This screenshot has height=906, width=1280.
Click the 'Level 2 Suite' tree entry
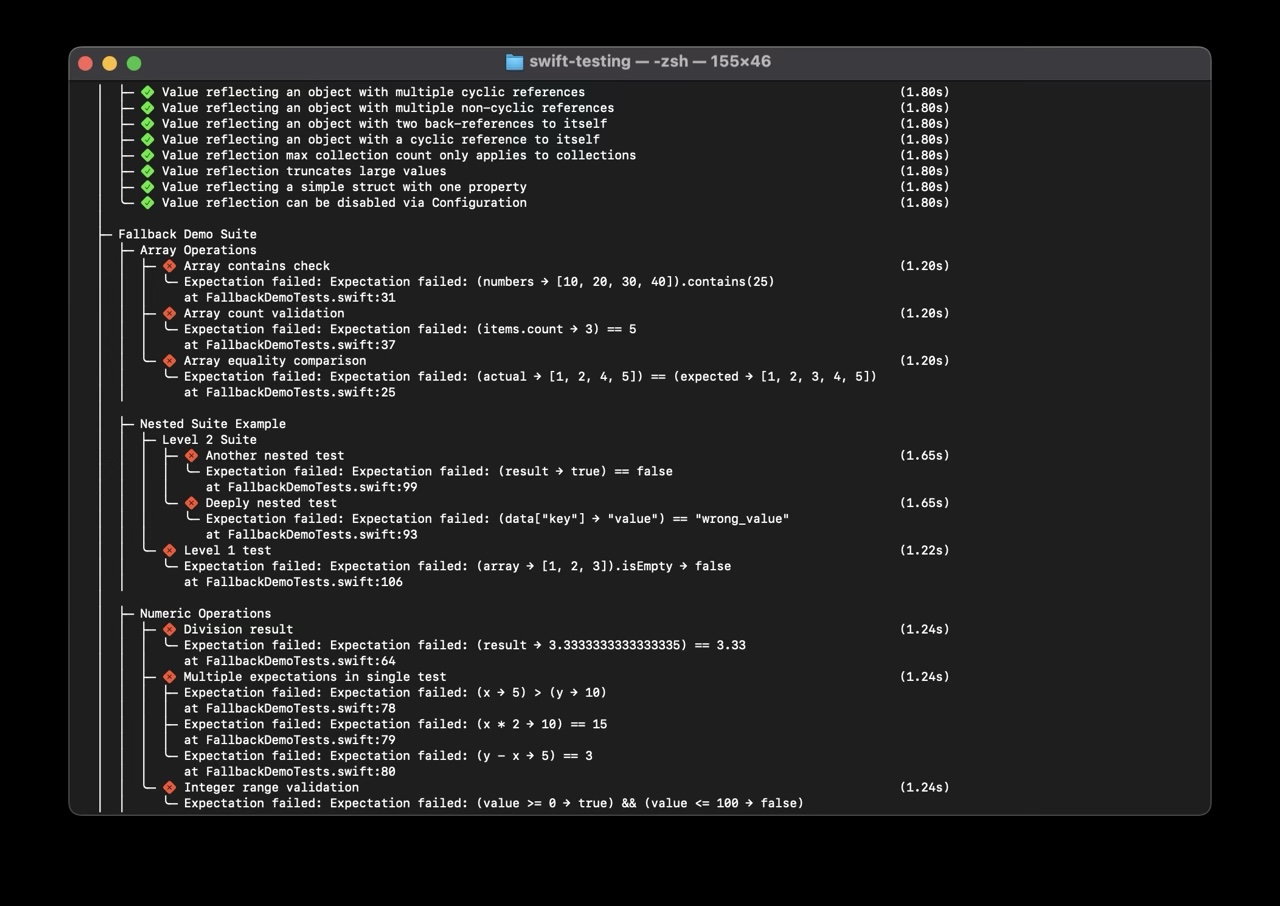point(209,440)
